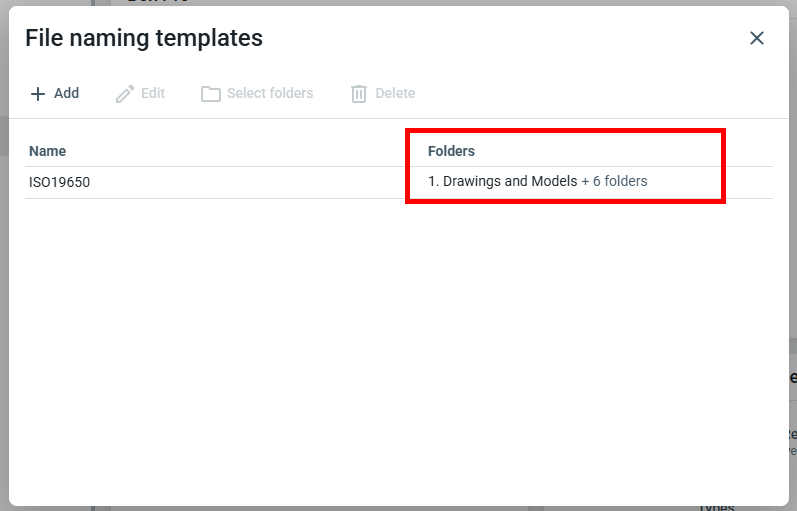Click the "File naming templates" dialog title
The image size is (797, 511).
(144, 38)
